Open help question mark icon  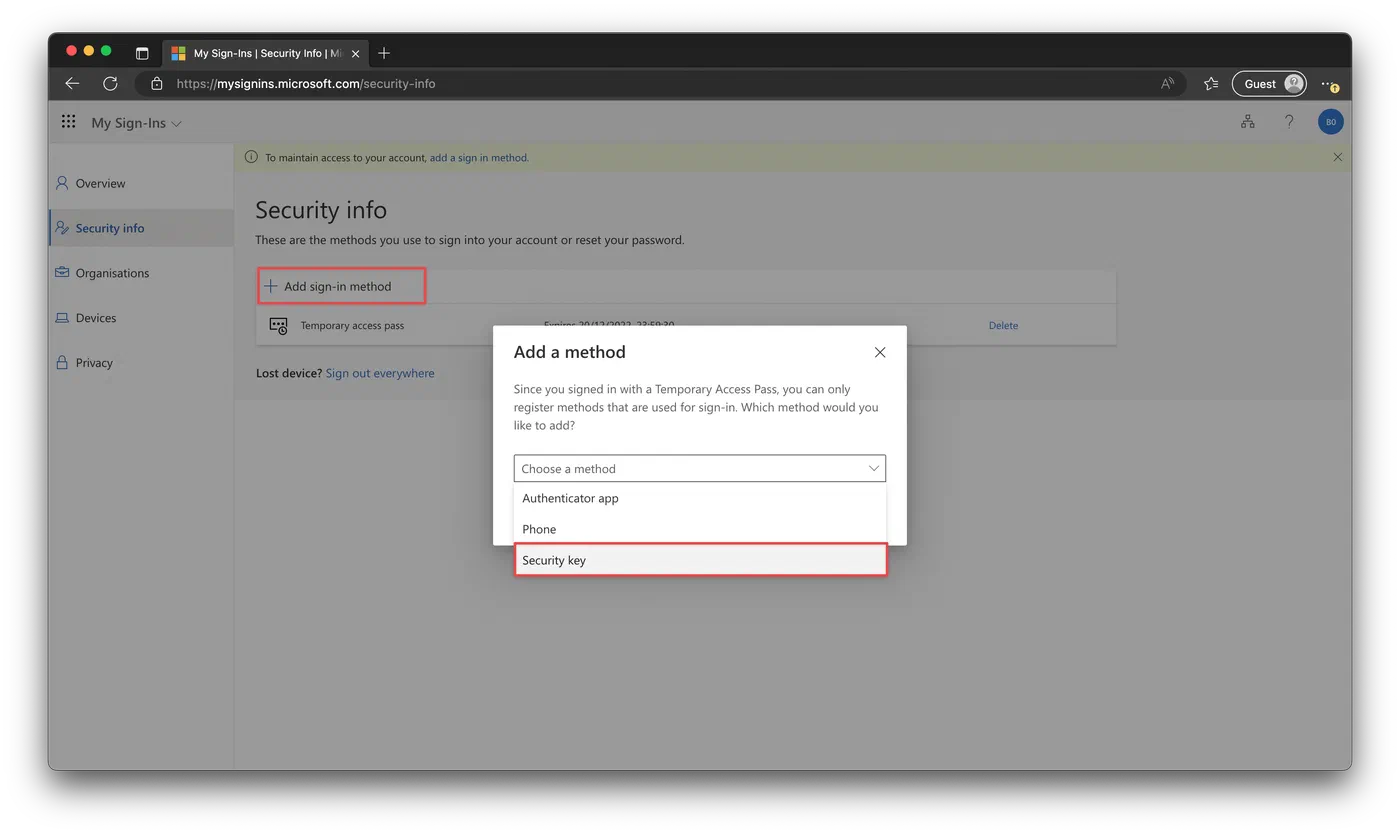pyautogui.click(x=1289, y=122)
